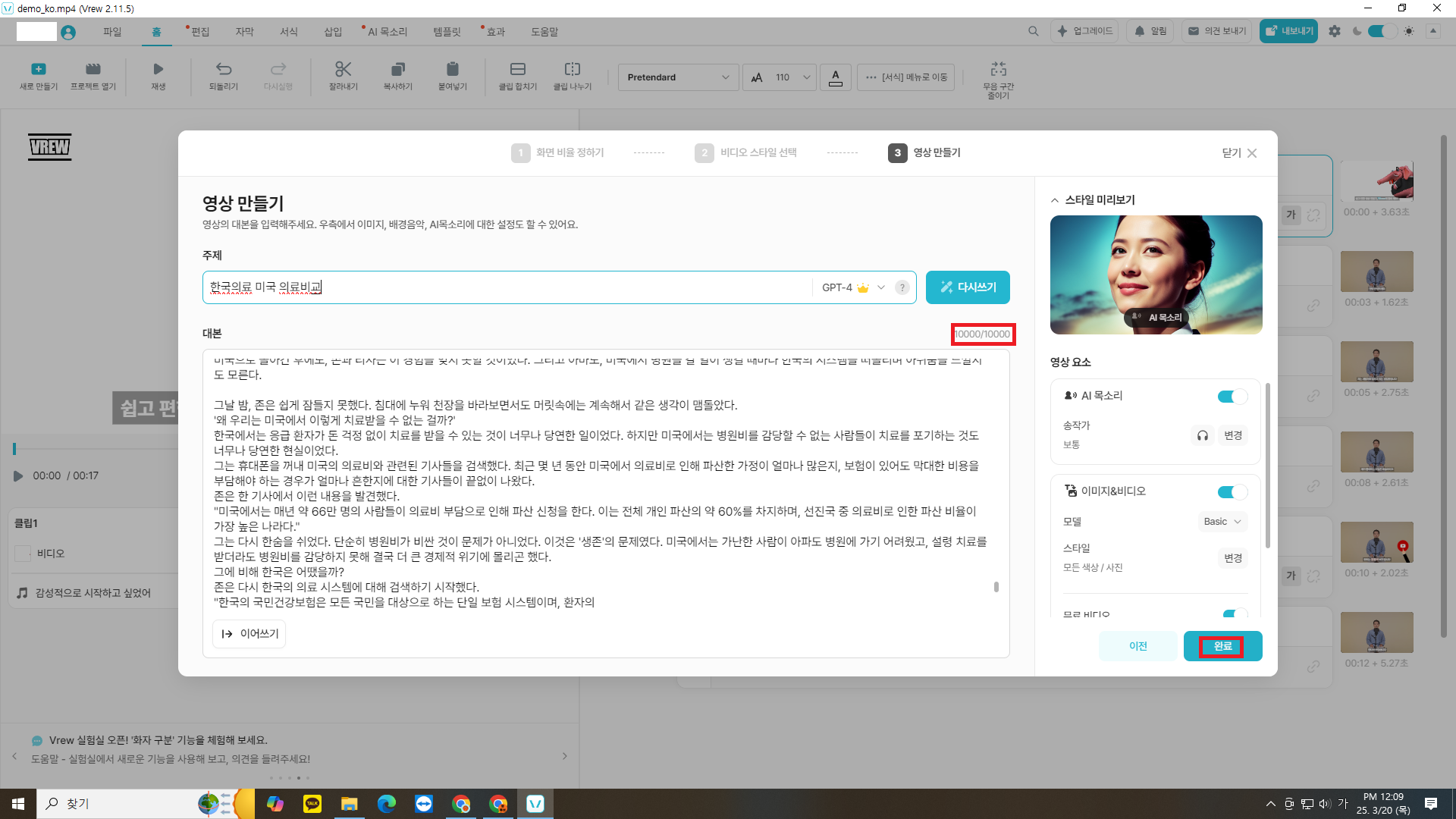The width and height of the screenshot is (1456, 819).
Task: Collapse the 스타일 미리보기 section
Action: [x=1055, y=200]
